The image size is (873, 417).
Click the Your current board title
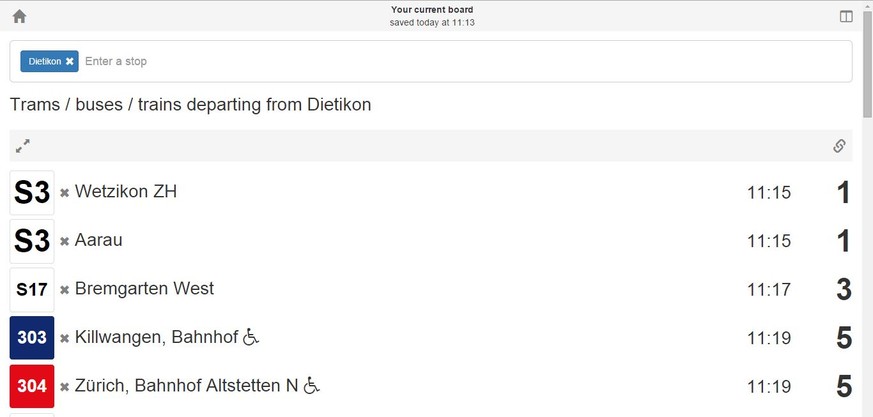[432, 9]
